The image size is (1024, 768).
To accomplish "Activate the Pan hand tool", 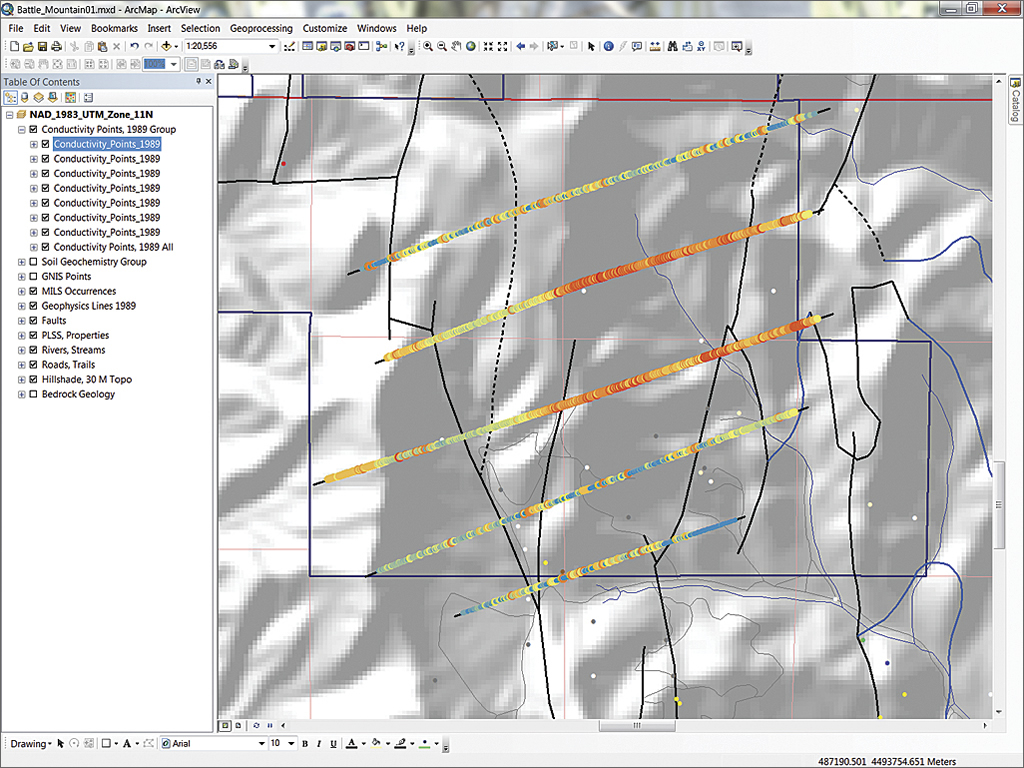I will coord(456,46).
